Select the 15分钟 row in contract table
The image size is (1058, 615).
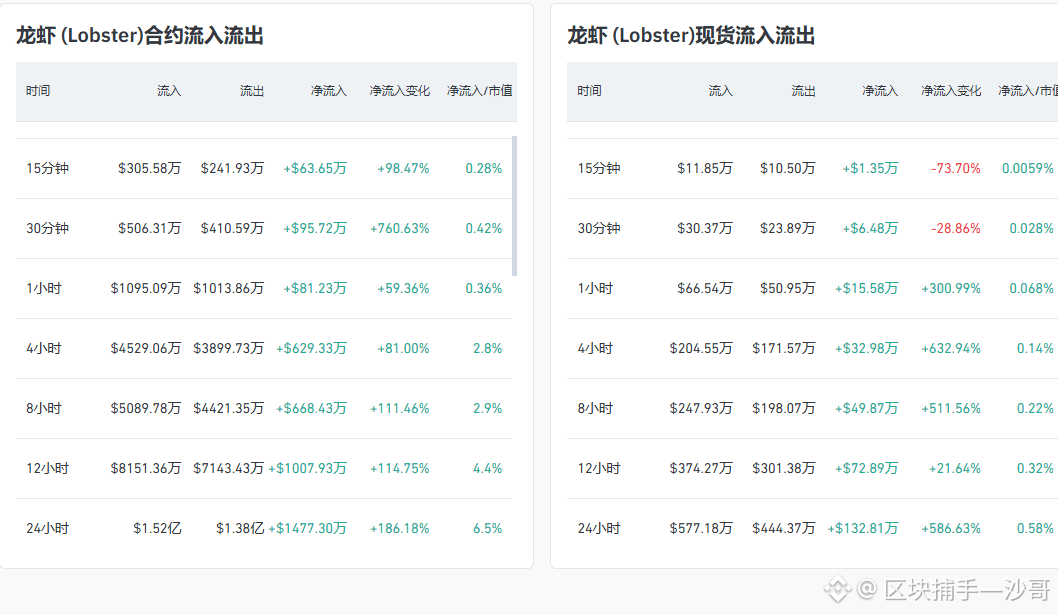point(264,168)
